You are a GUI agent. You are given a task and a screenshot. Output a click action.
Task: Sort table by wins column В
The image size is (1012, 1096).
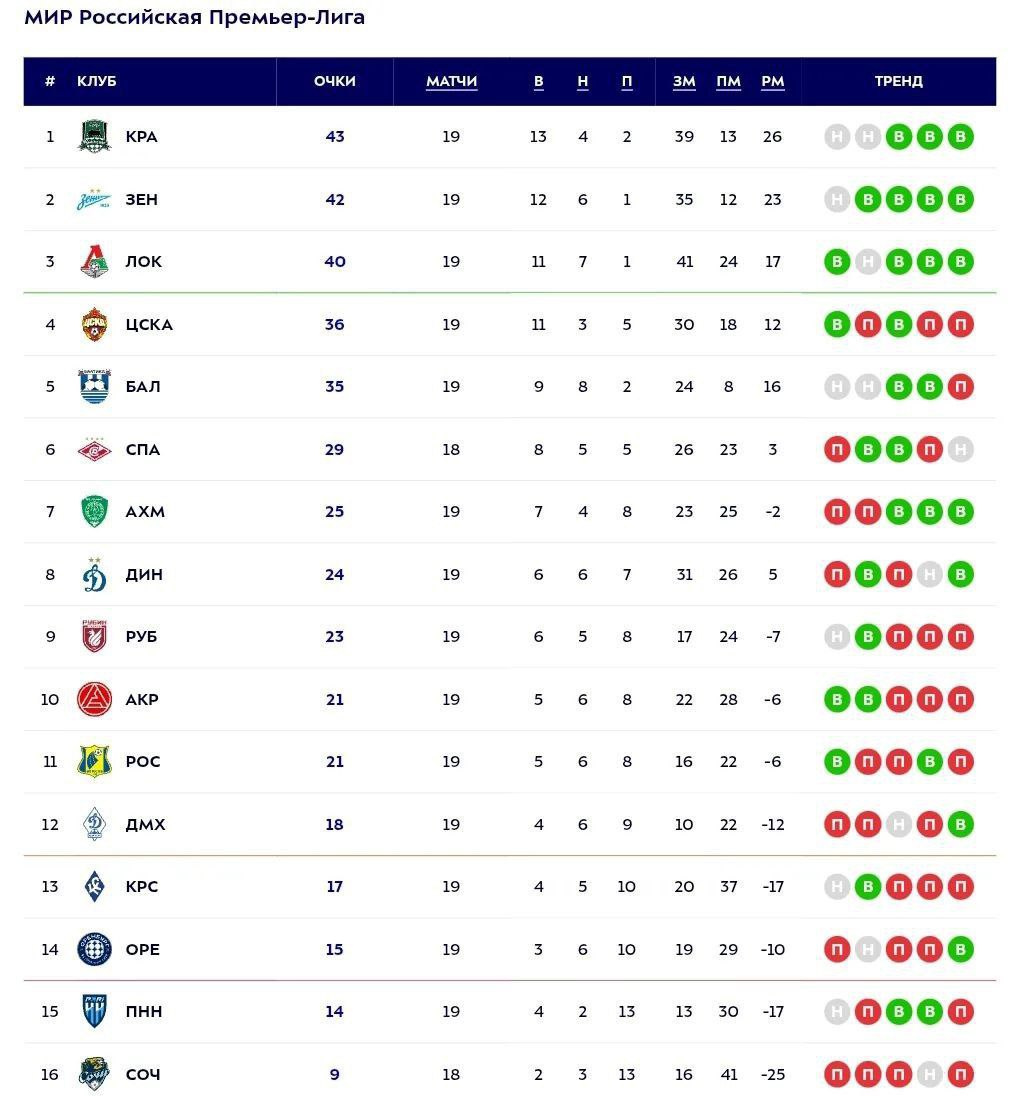point(538,81)
